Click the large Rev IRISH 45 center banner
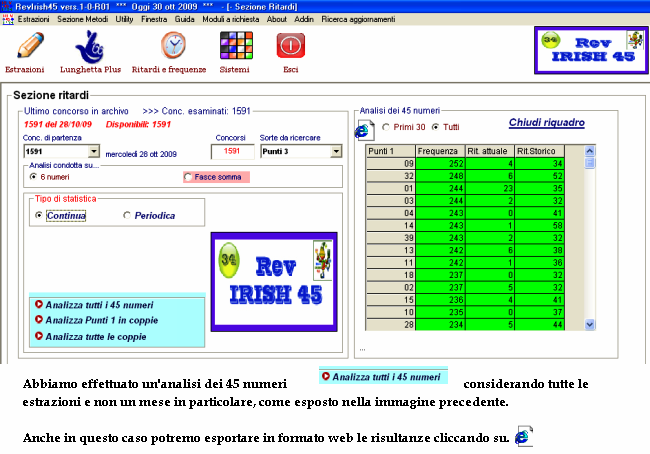 coord(274,282)
